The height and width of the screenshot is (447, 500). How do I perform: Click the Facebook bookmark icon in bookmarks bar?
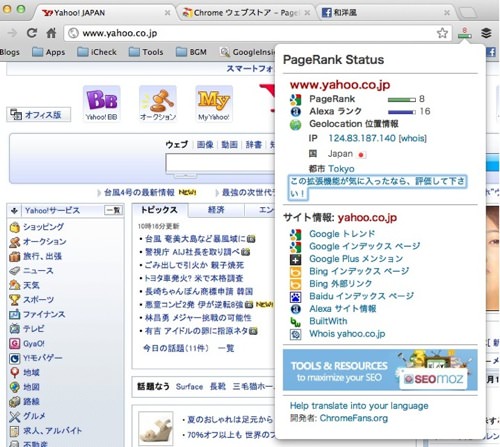[x=491, y=52]
